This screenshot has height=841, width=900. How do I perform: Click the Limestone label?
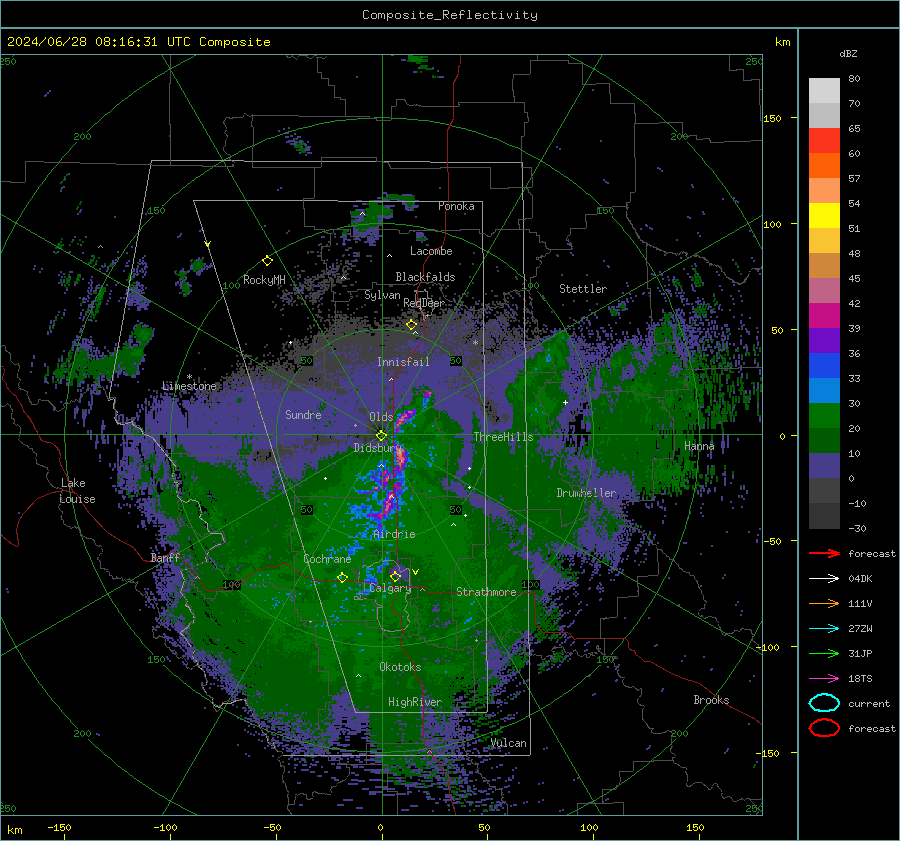[189, 386]
